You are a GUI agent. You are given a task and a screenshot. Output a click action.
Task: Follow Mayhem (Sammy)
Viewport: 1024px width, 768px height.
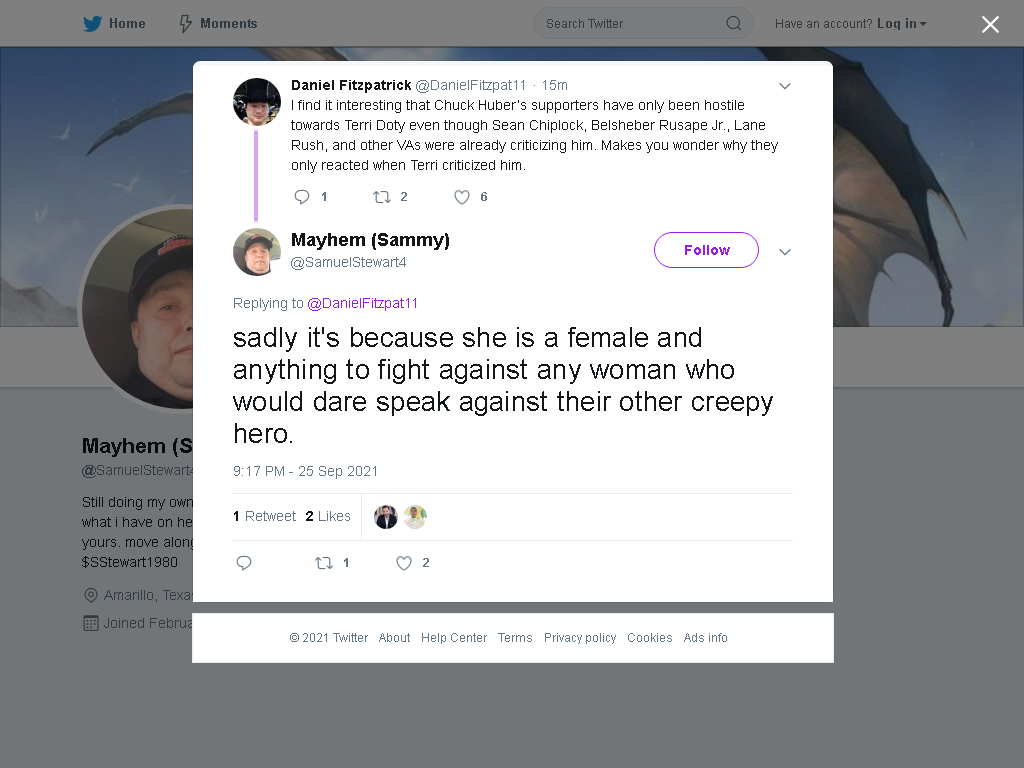pyautogui.click(x=706, y=250)
